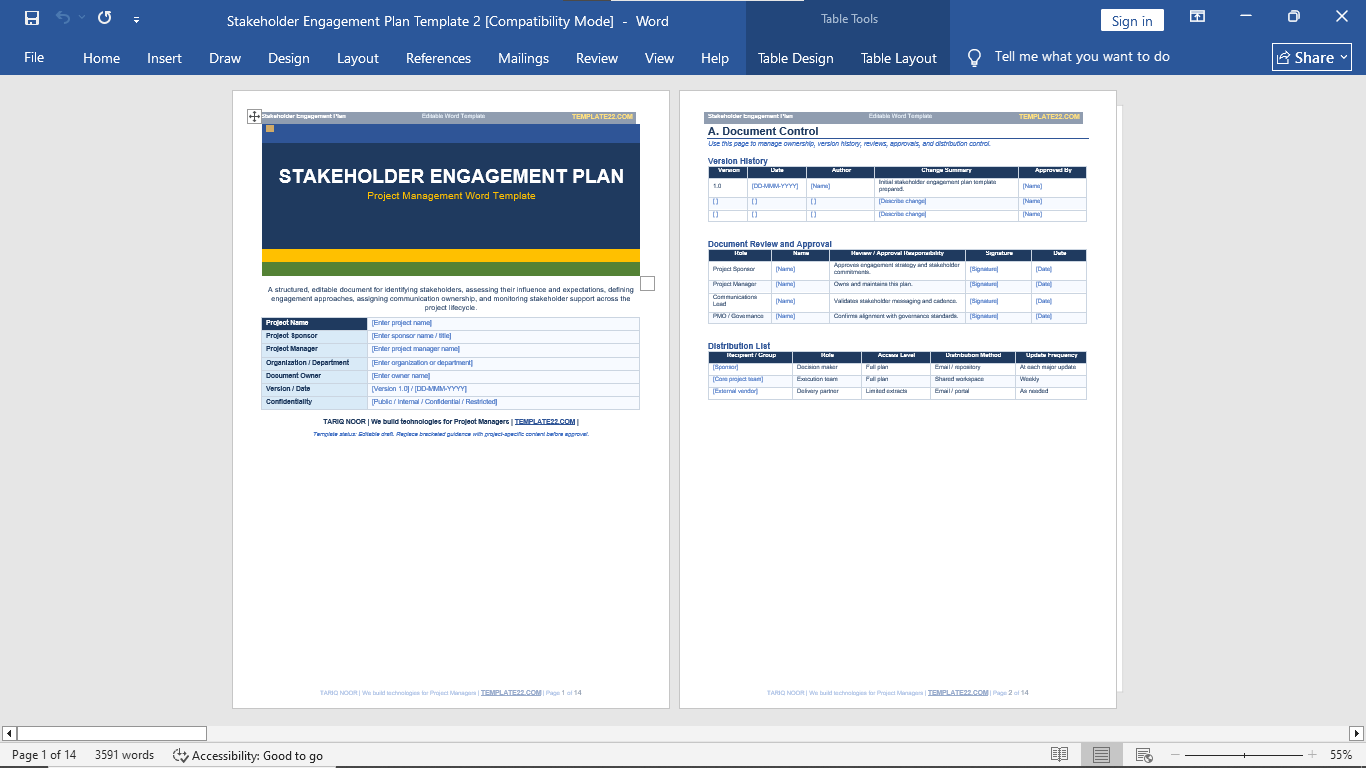Switch to Print Layout view
The width and height of the screenshot is (1366, 768).
(x=1101, y=755)
